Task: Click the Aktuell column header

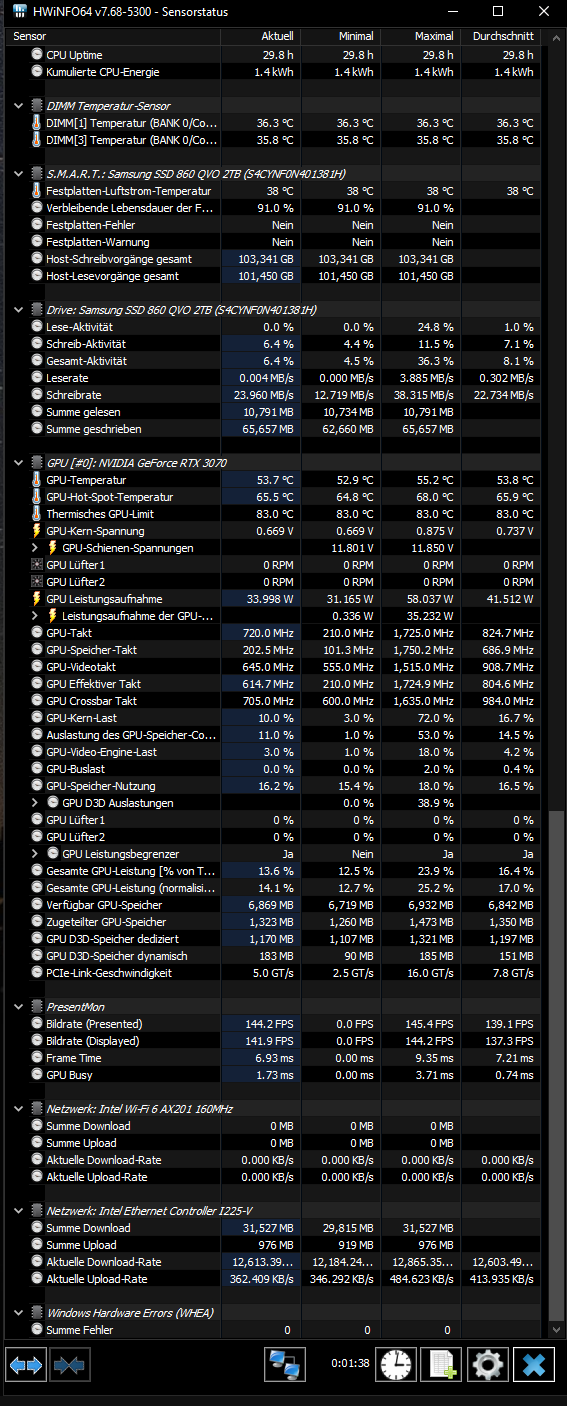Action: pos(260,35)
